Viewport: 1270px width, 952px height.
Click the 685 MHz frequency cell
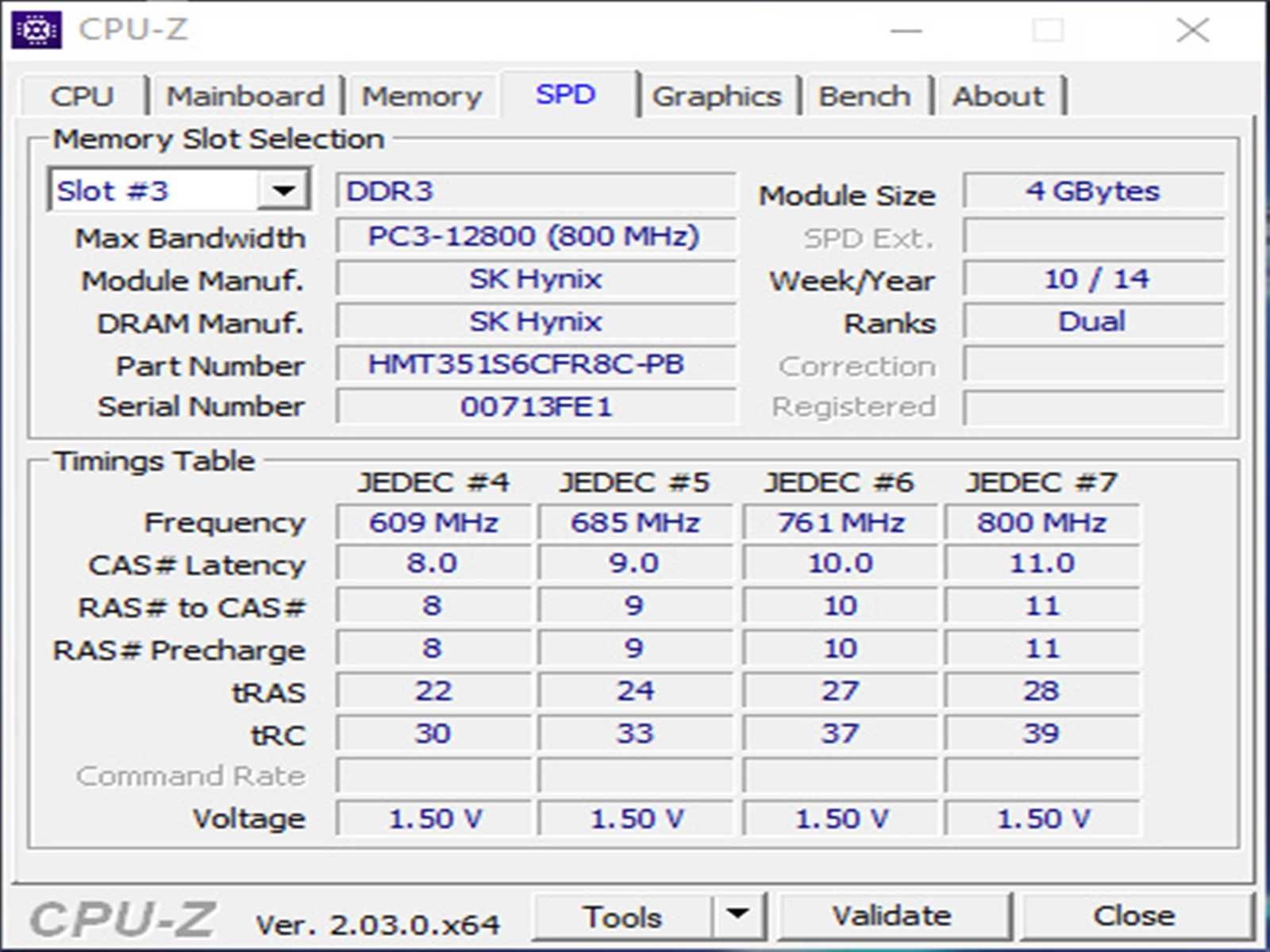click(636, 522)
